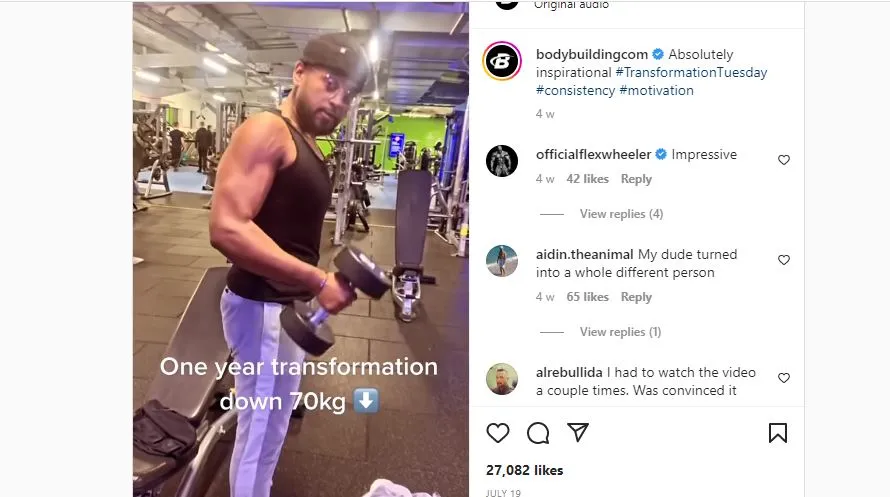Like aidin.theanimal's comment
This screenshot has width=890, height=497.
[784, 260]
